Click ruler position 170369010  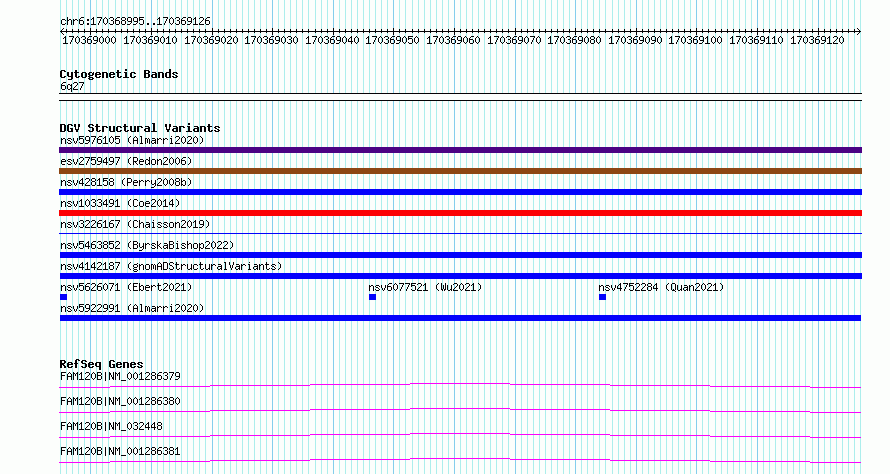coord(150,40)
